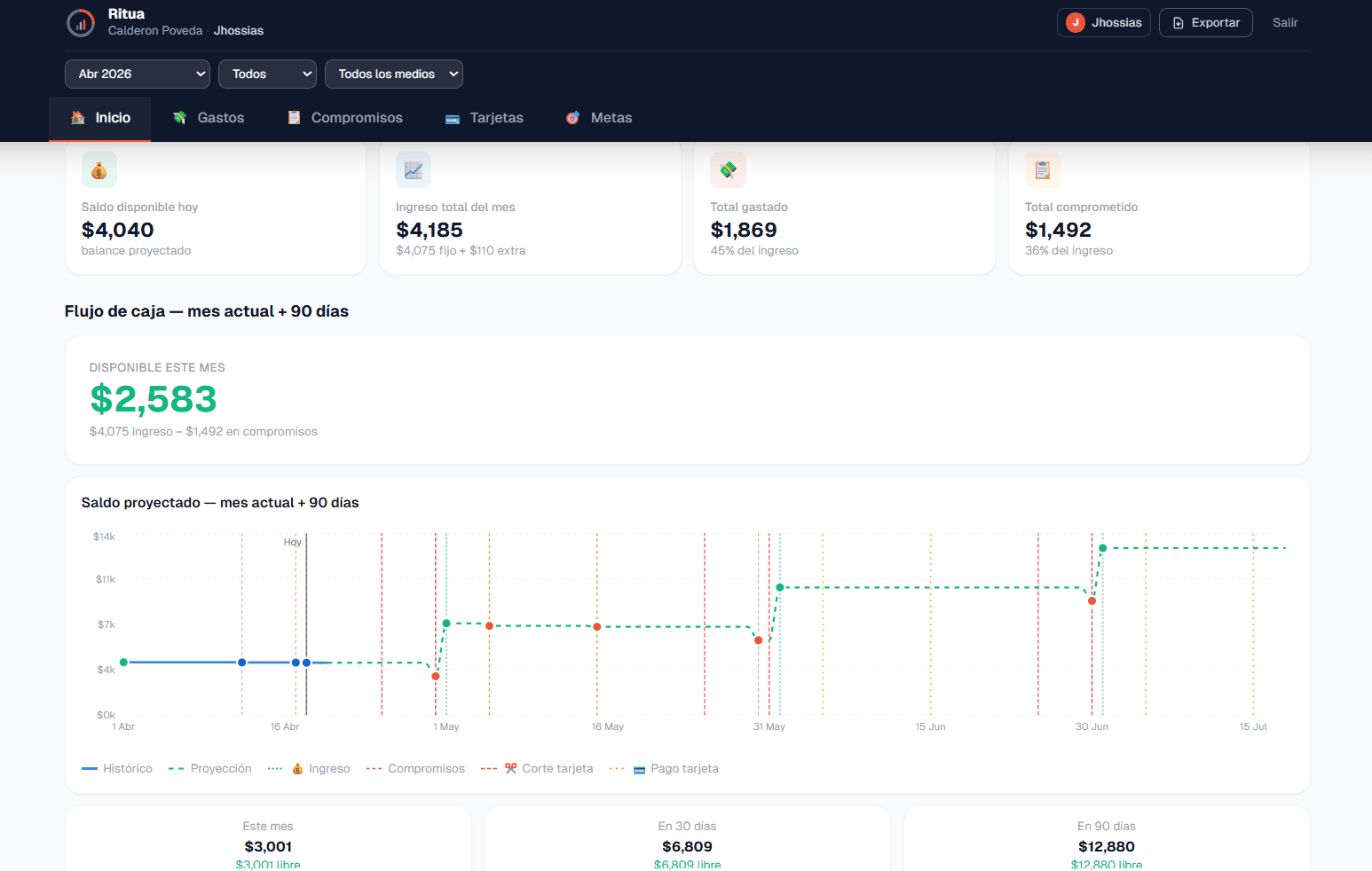This screenshot has height=871, width=1372.
Task: Toggle the Proyección legend entry
Action: [209, 768]
